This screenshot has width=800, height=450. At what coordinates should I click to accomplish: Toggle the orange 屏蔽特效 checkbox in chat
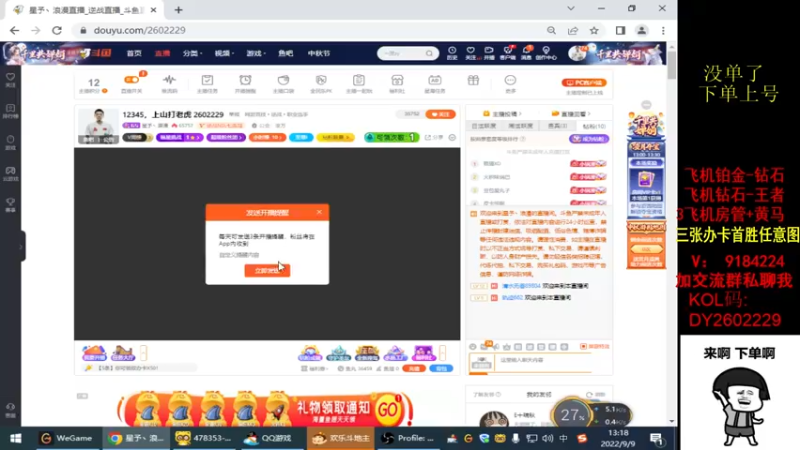[x=583, y=346]
